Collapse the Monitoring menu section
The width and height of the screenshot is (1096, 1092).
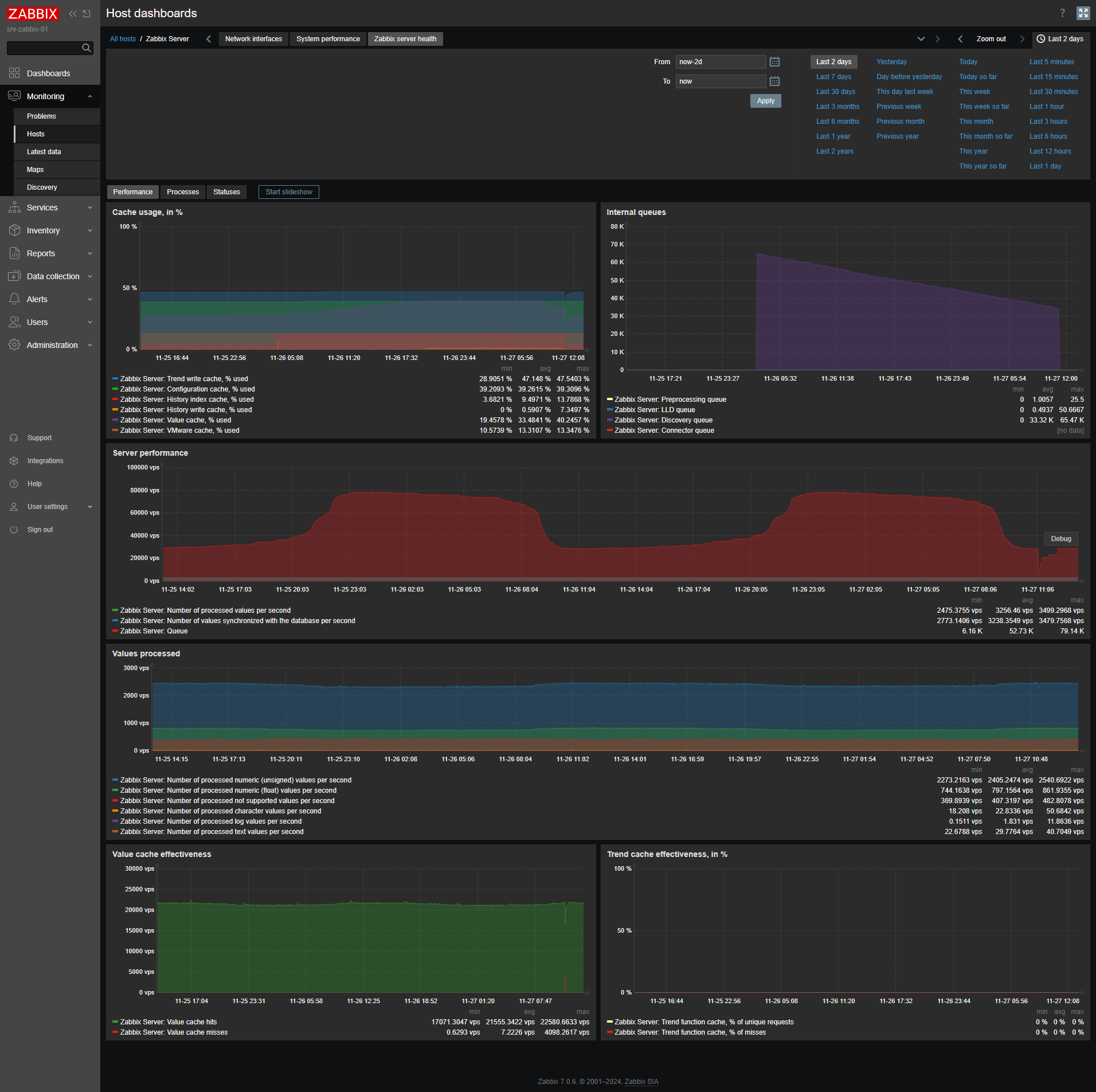pyautogui.click(x=90, y=96)
